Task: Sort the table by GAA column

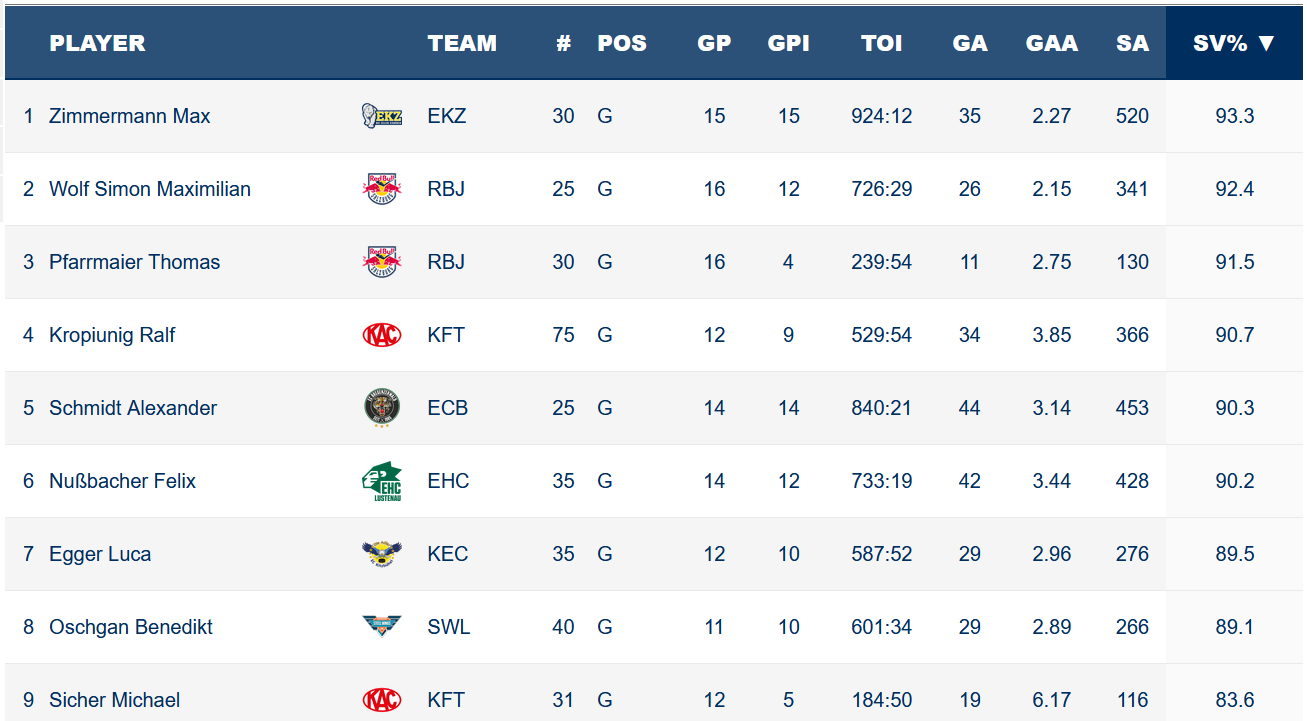Action: (x=1051, y=43)
